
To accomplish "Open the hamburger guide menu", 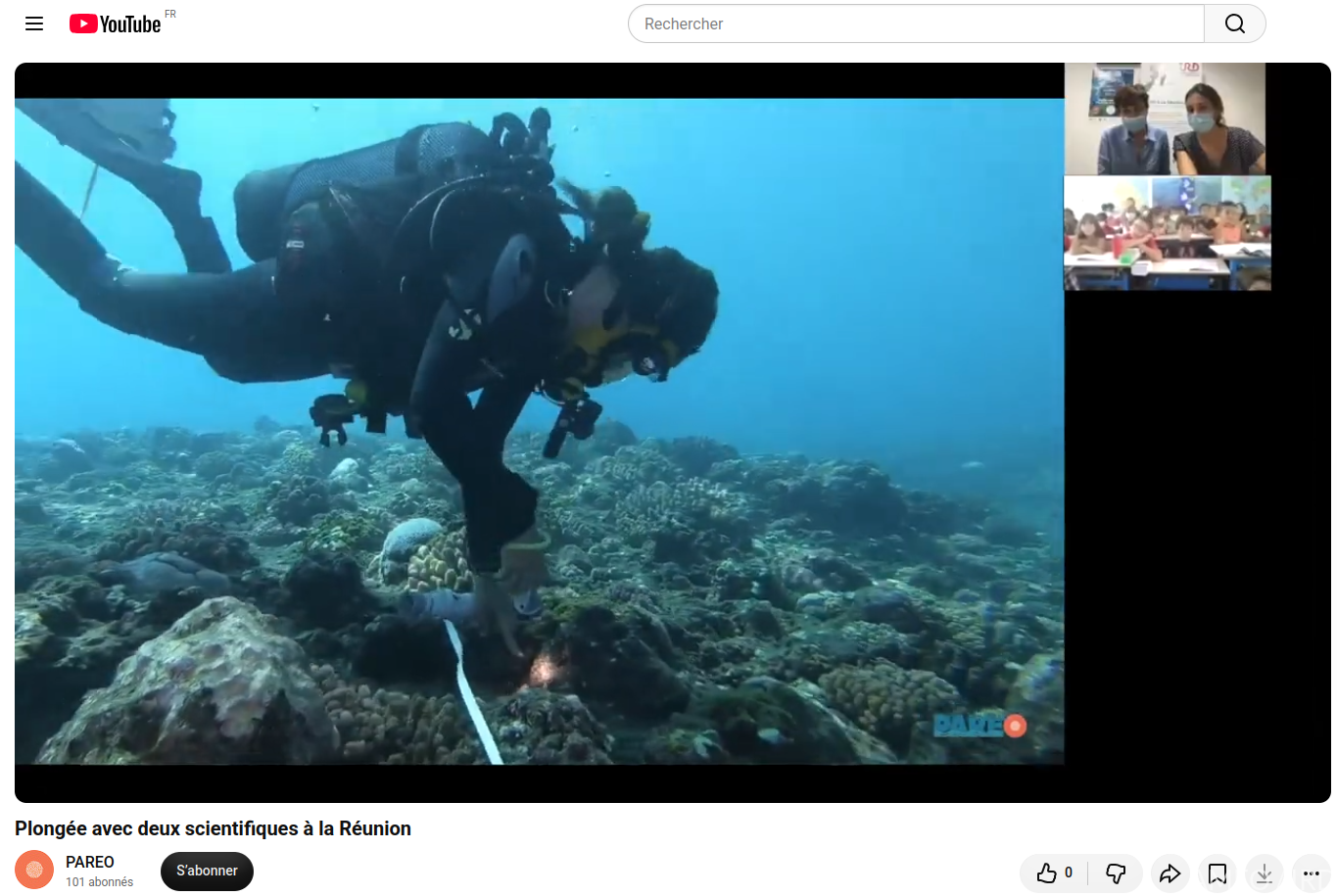I will click(x=34, y=24).
